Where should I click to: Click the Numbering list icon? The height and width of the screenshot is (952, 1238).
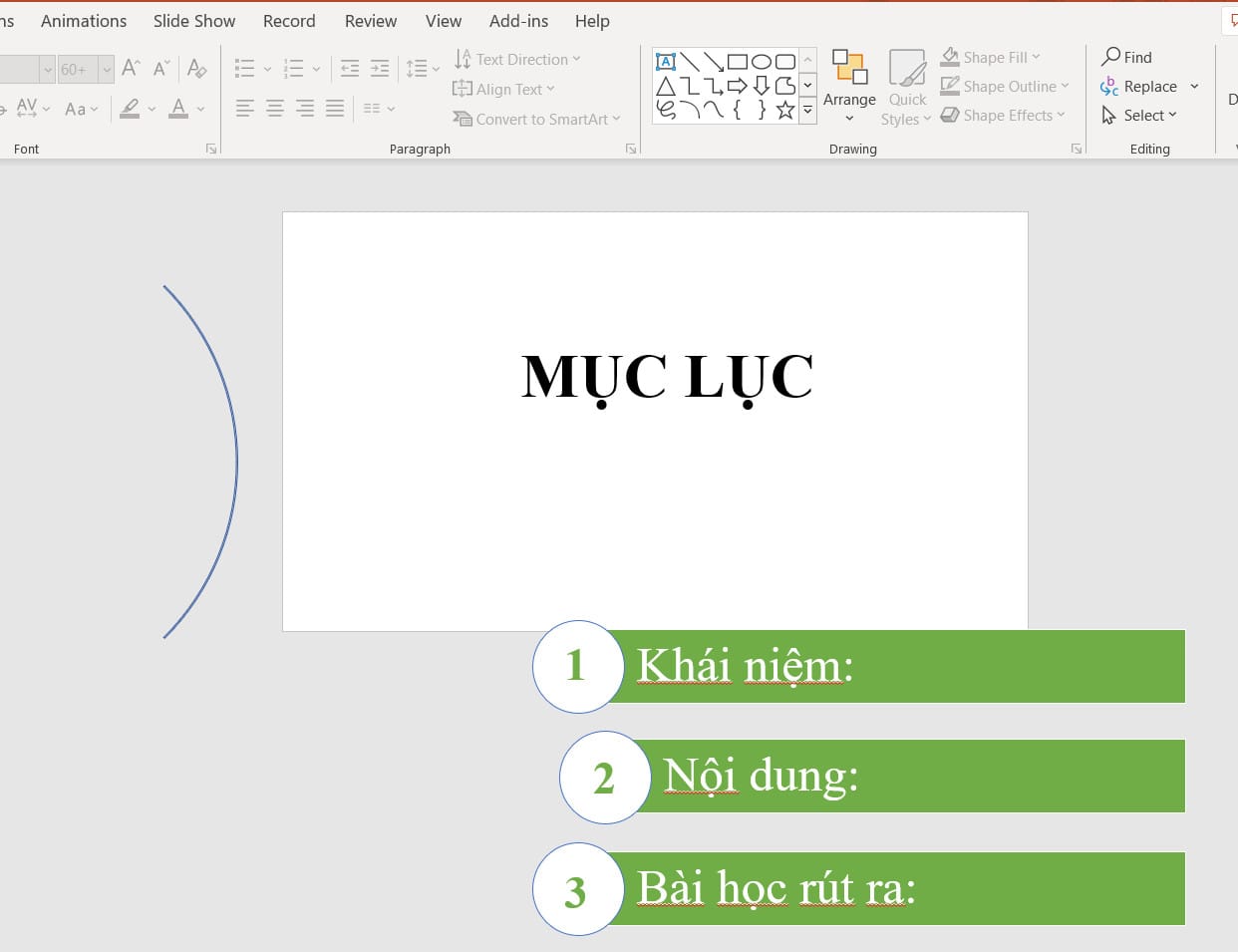click(x=294, y=69)
